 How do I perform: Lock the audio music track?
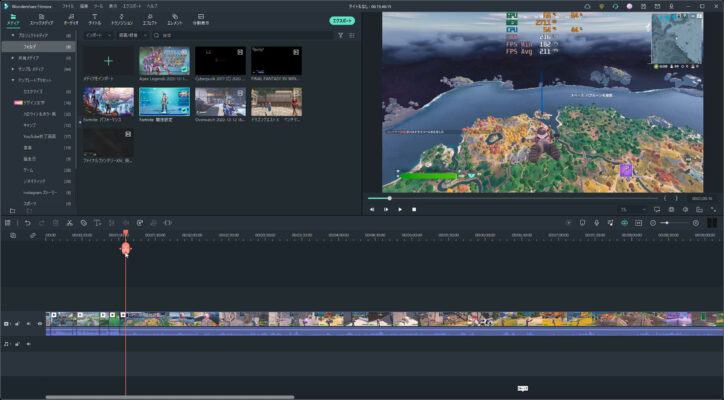pos(18,344)
